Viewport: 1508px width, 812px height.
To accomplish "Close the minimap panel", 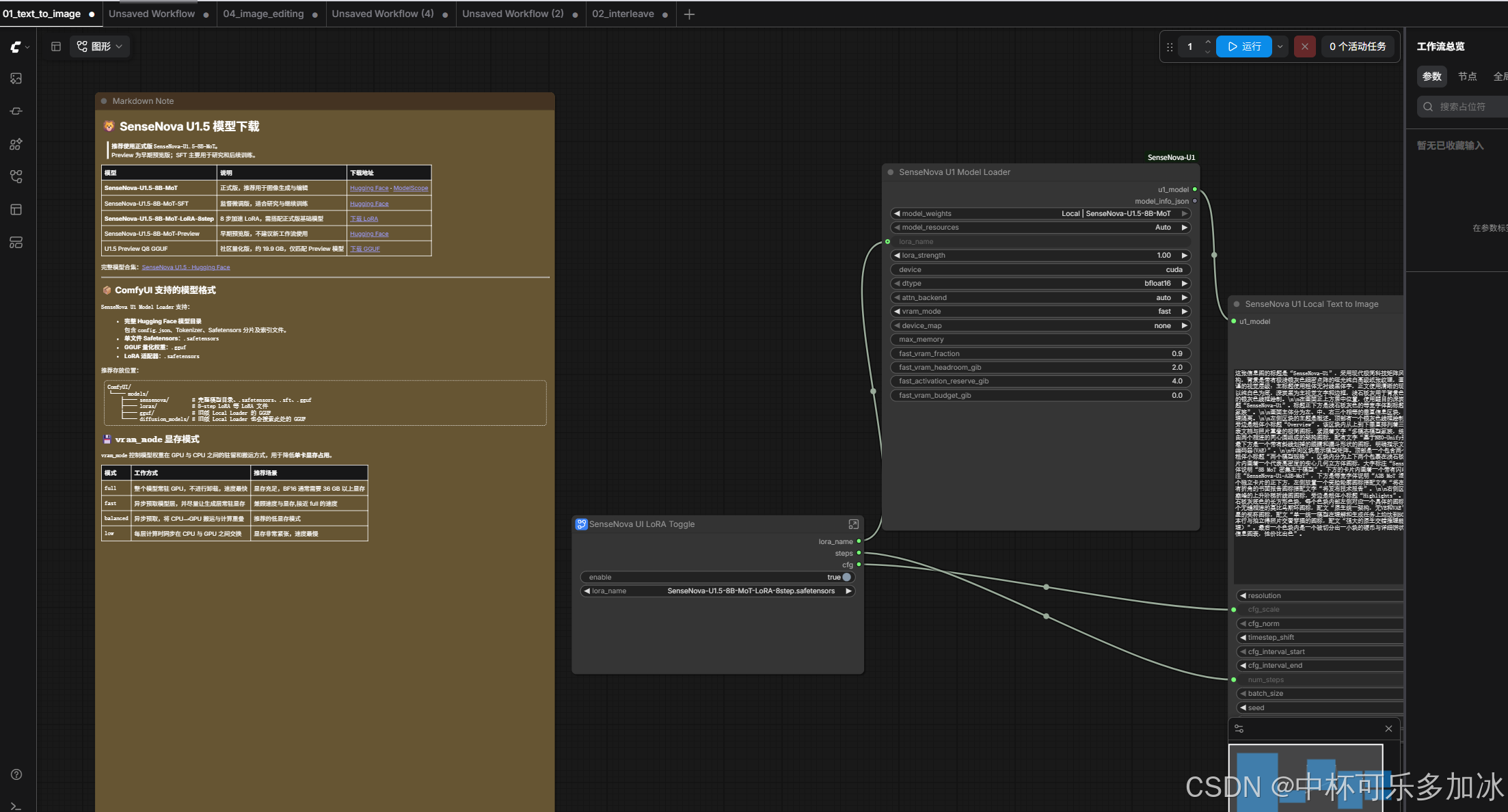I will pos(1388,729).
